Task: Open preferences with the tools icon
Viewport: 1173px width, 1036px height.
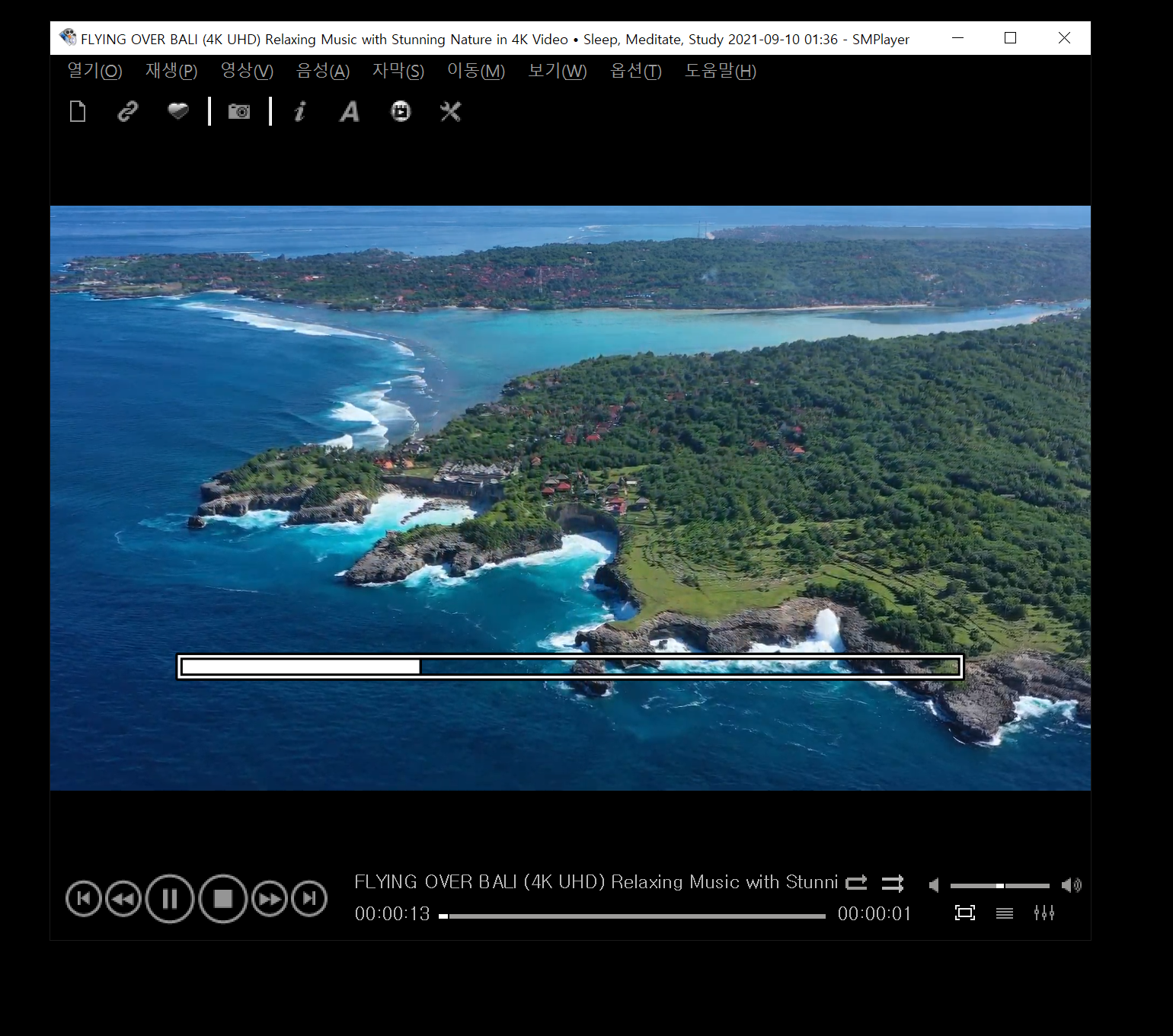Action: [451, 111]
